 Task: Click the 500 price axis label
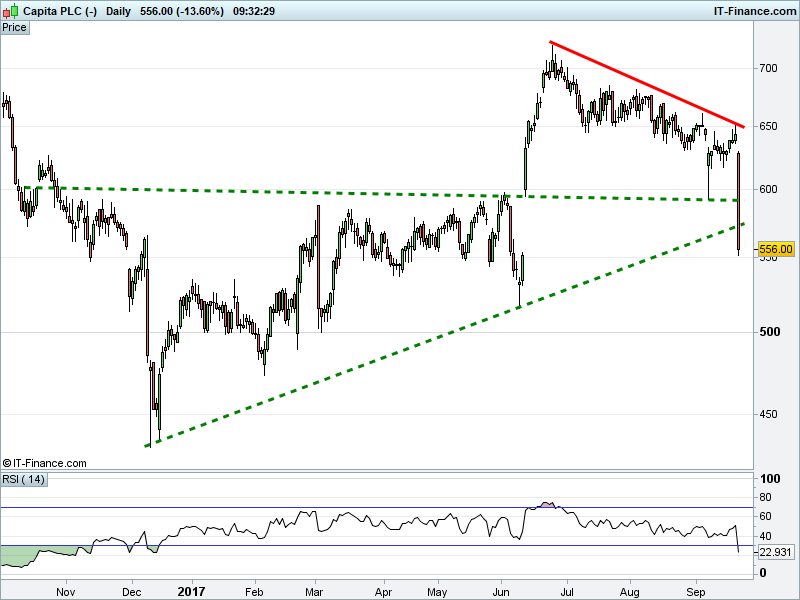pyautogui.click(x=769, y=332)
